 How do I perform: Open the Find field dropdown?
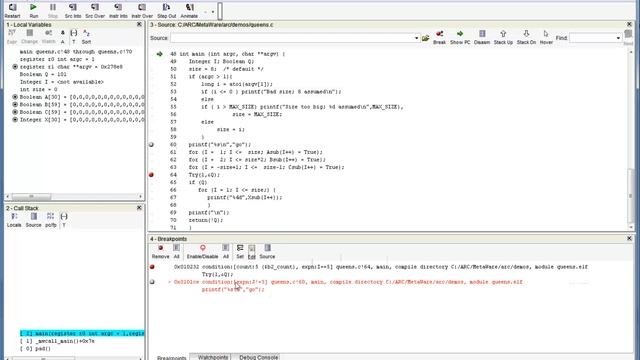click(x=618, y=38)
